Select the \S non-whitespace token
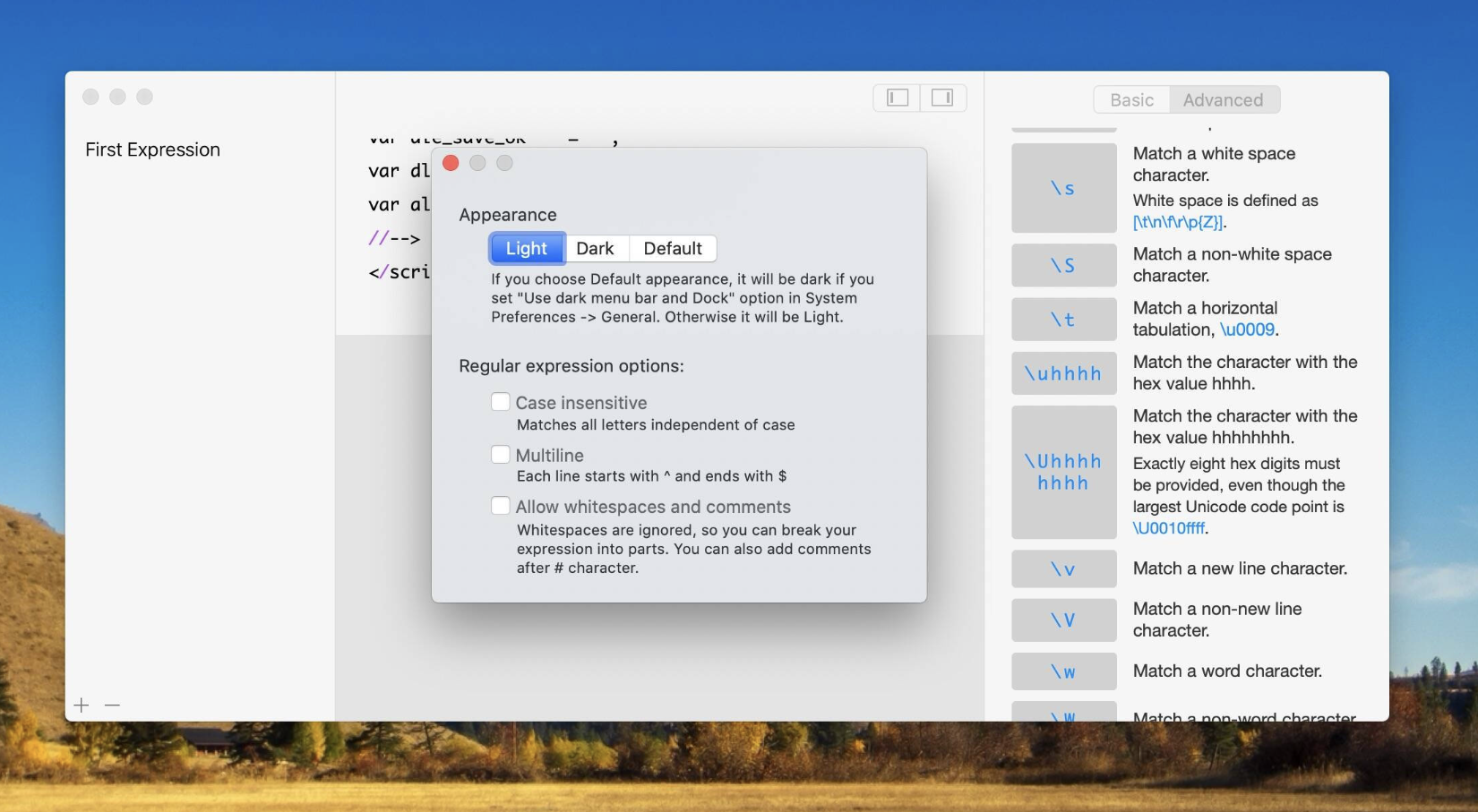 [x=1063, y=265]
